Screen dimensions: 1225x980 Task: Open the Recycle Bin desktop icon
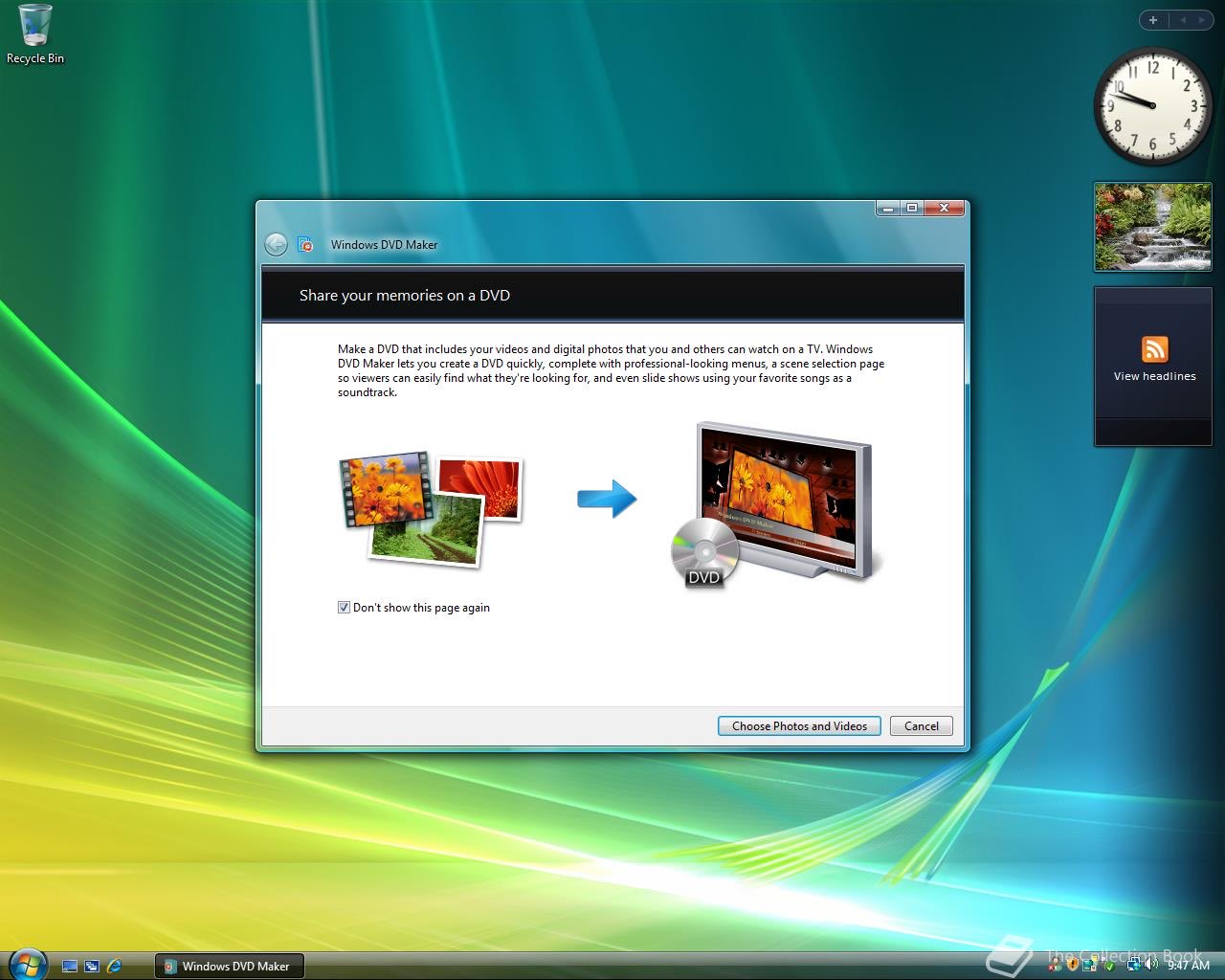(x=35, y=34)
